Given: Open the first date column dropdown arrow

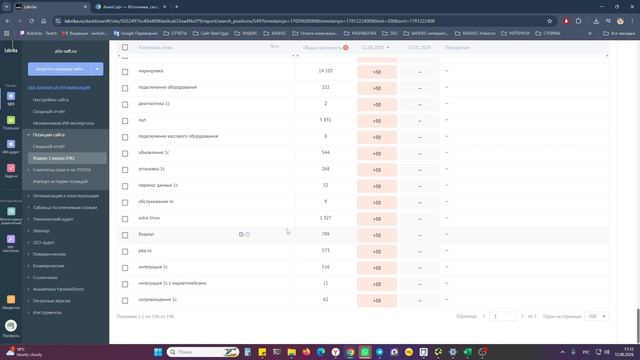Looking at the screenshot, I should 388,47.
